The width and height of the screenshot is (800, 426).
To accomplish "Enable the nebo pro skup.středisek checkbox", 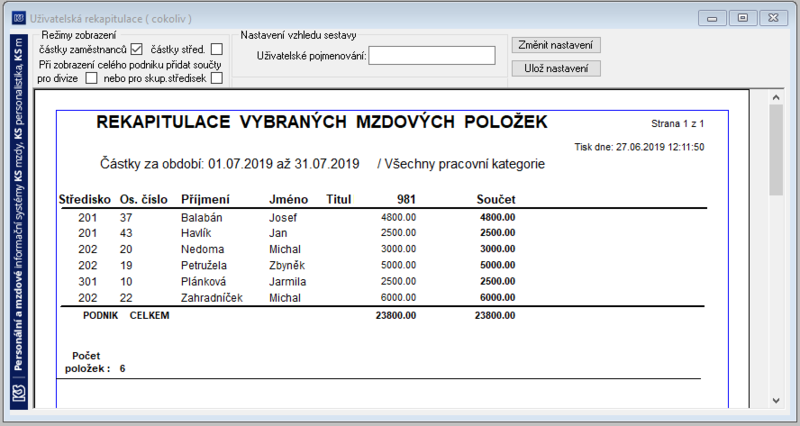I will [x=217, y=78].
